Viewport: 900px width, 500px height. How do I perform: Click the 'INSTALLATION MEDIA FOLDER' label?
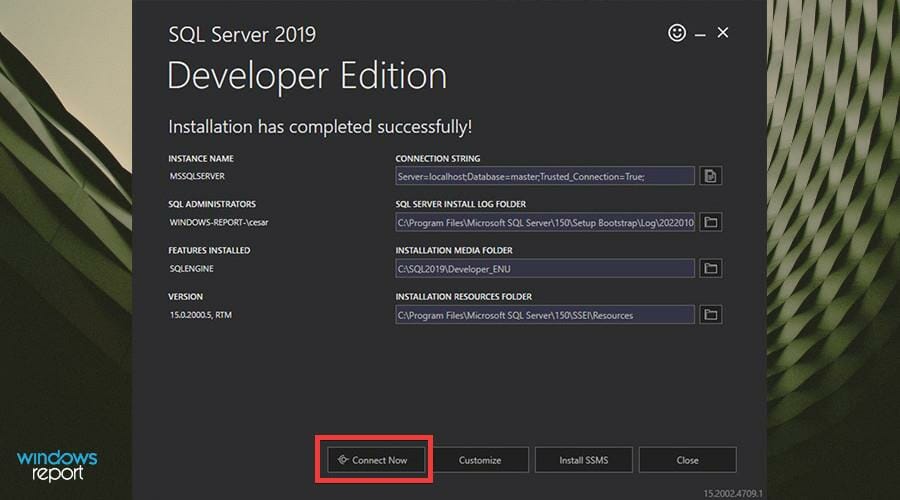click(454, 250)
